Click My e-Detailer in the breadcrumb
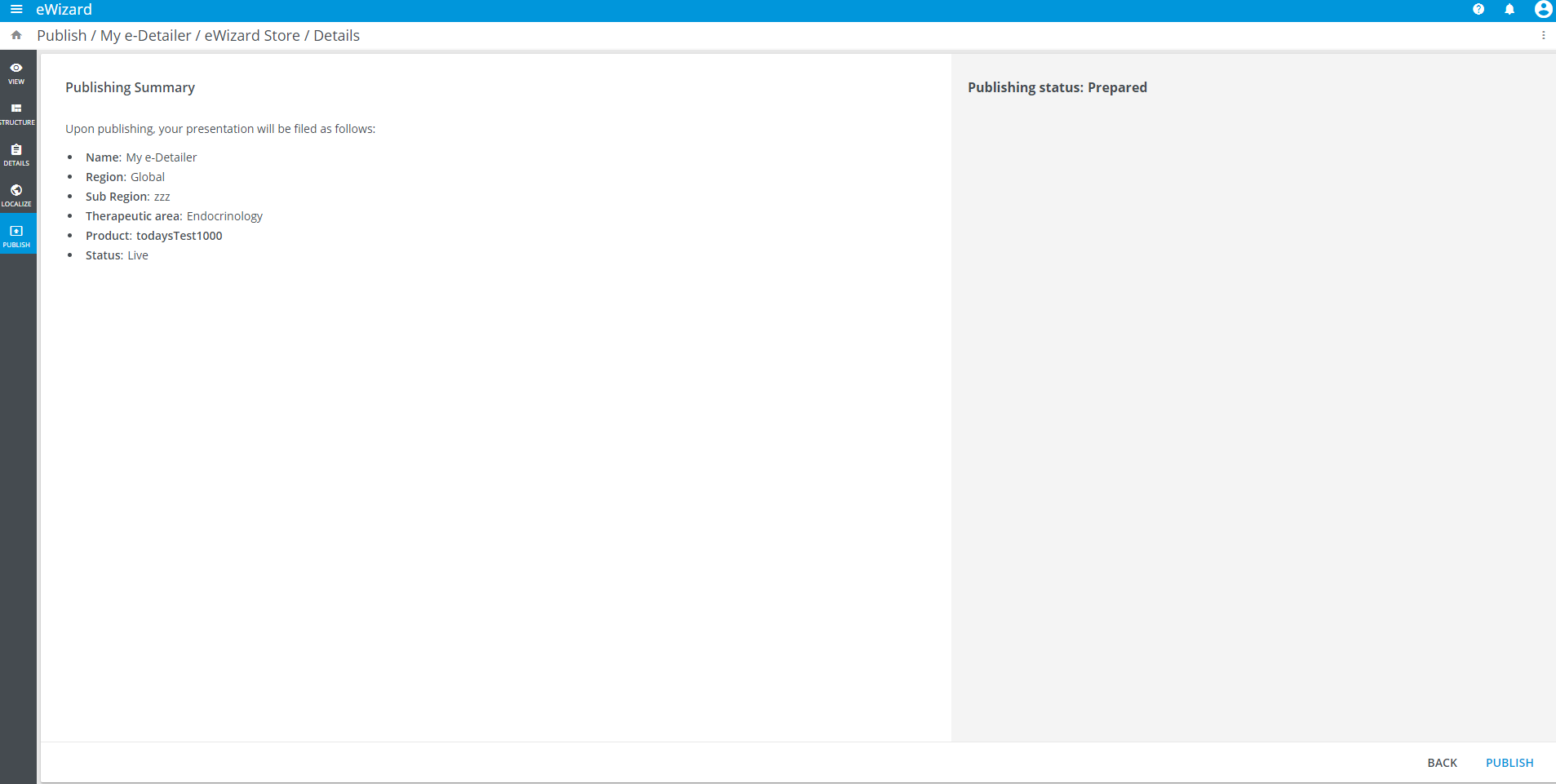This screenshot has width=1556, height=784. (x=145, y=36)
